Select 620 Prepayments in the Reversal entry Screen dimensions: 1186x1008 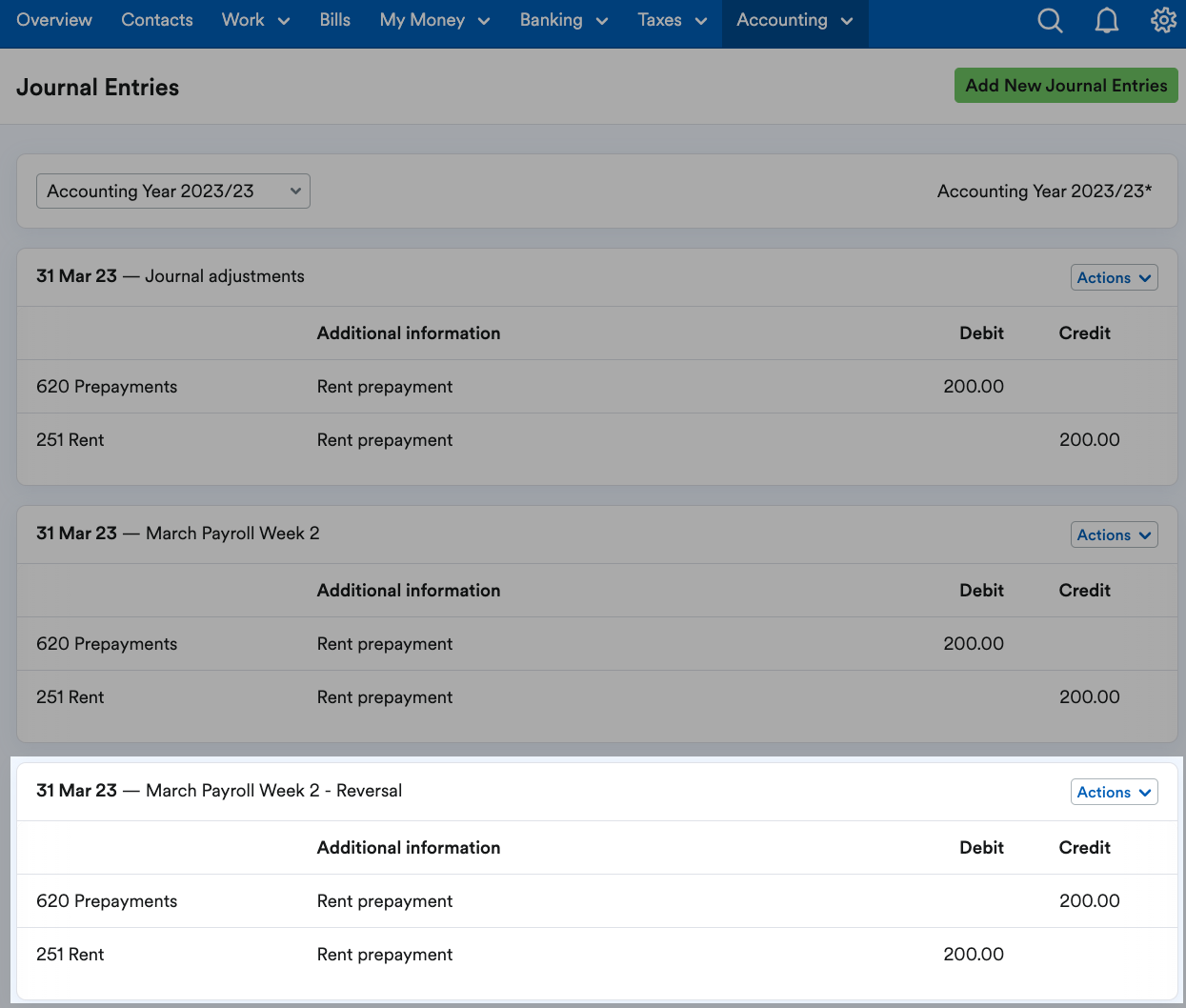pyautogui.click(x=107, y=901)
